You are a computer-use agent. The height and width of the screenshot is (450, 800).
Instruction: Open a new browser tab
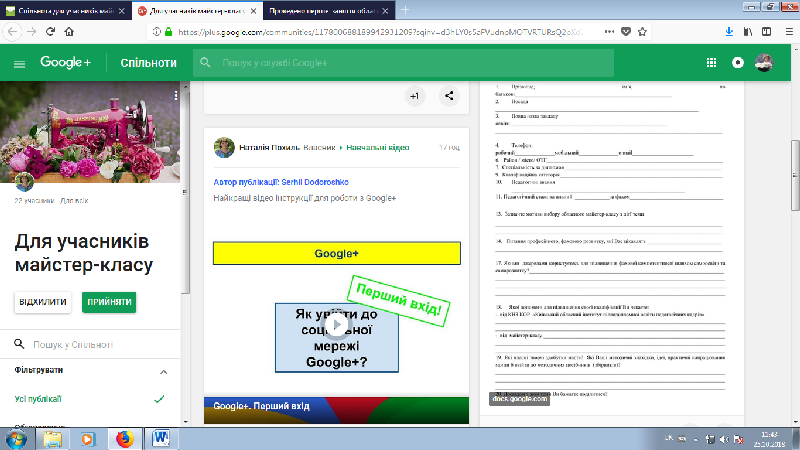[x=405, y=10]
